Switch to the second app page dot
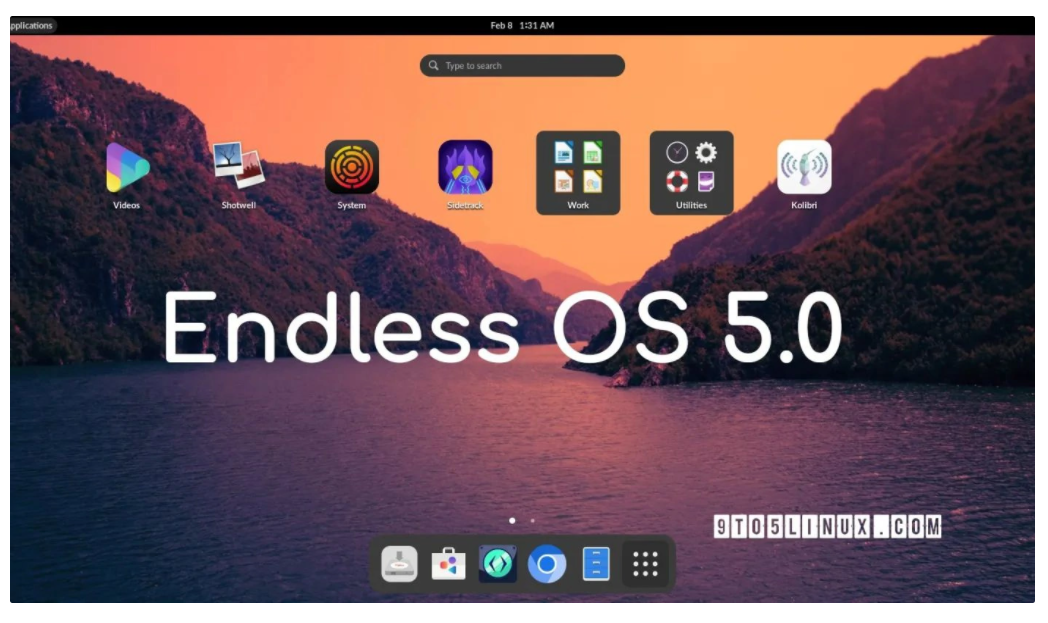1048x623 pixels. 533,520
